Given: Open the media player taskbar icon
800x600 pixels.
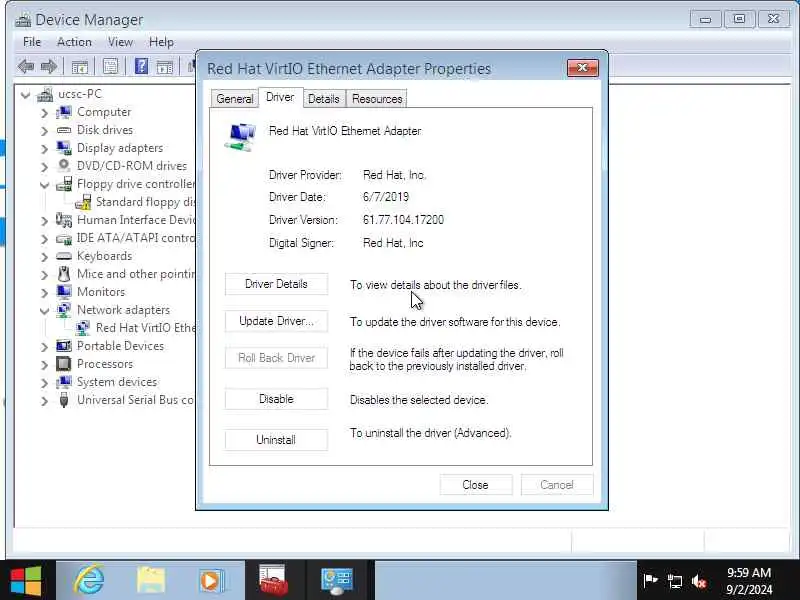Looking at the screenshot, I should (x=211, y=580).
